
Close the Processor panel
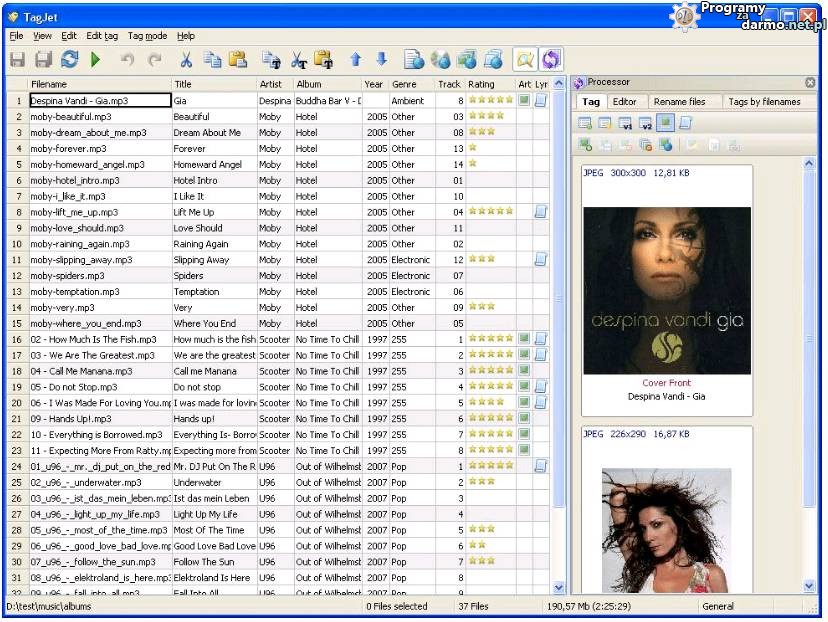pos(810,83)
